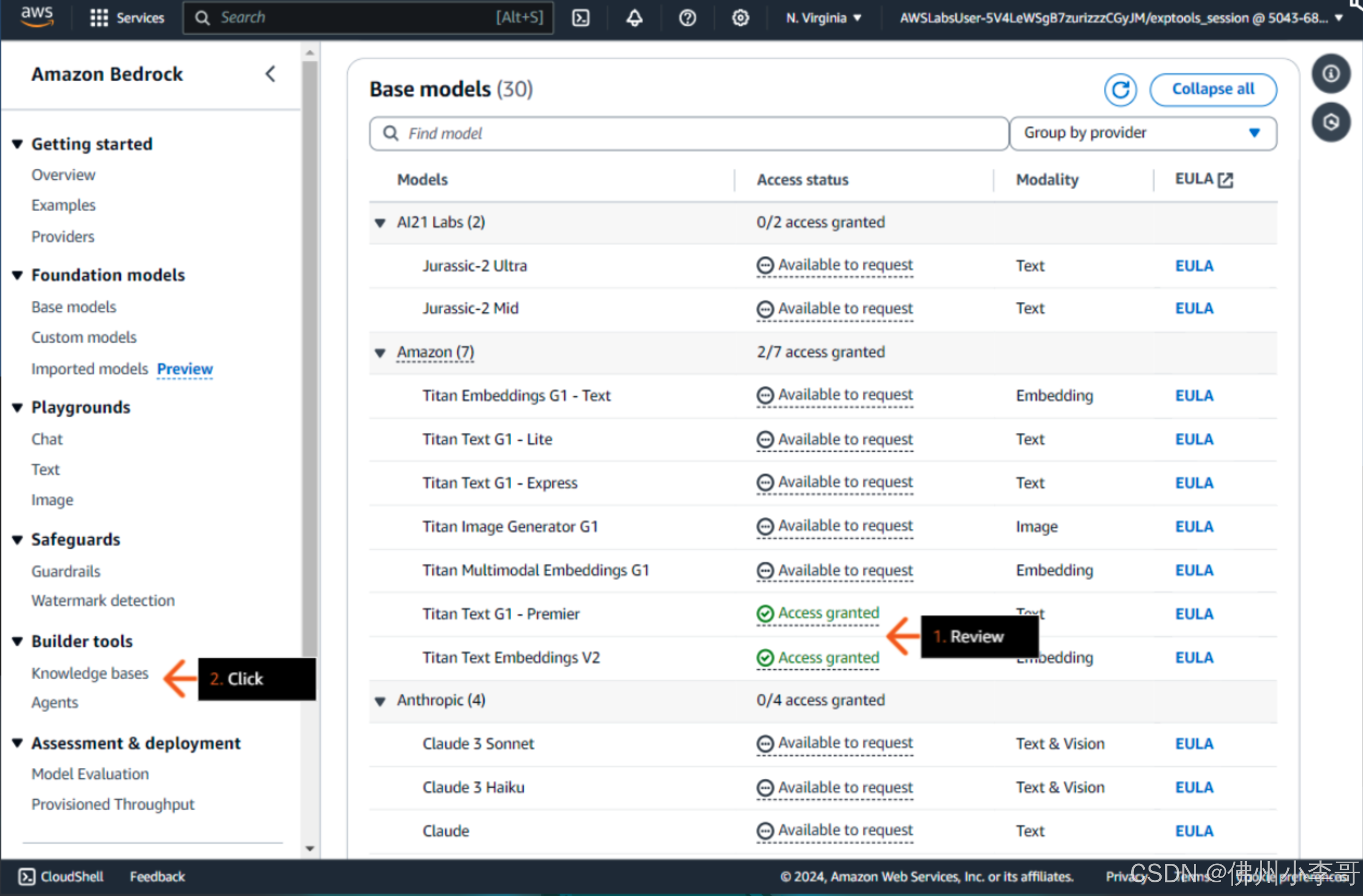Click the Amazon (7) provider link
Screen dimensions: 1363x896
point(435,352)
